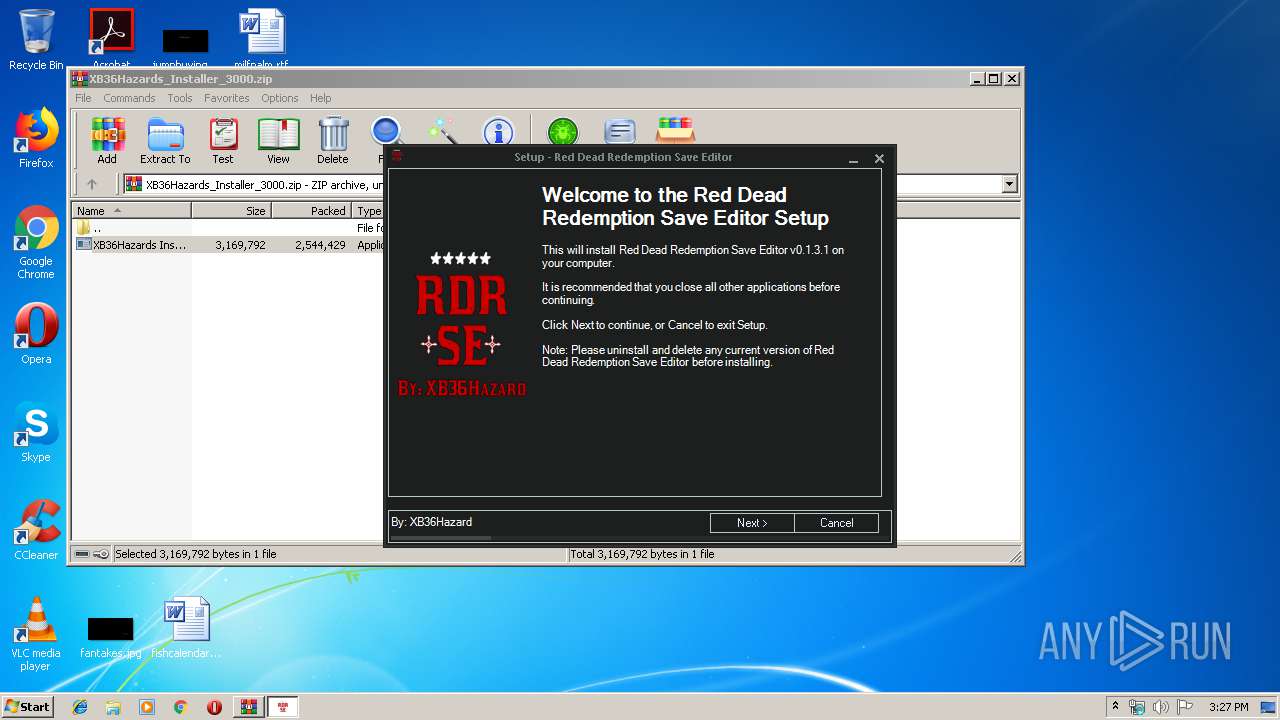Viewport: 1280px width, 720px height.
Task: Click the Find magnifier icon in WinRAR
Action: (x=386, y=131)
